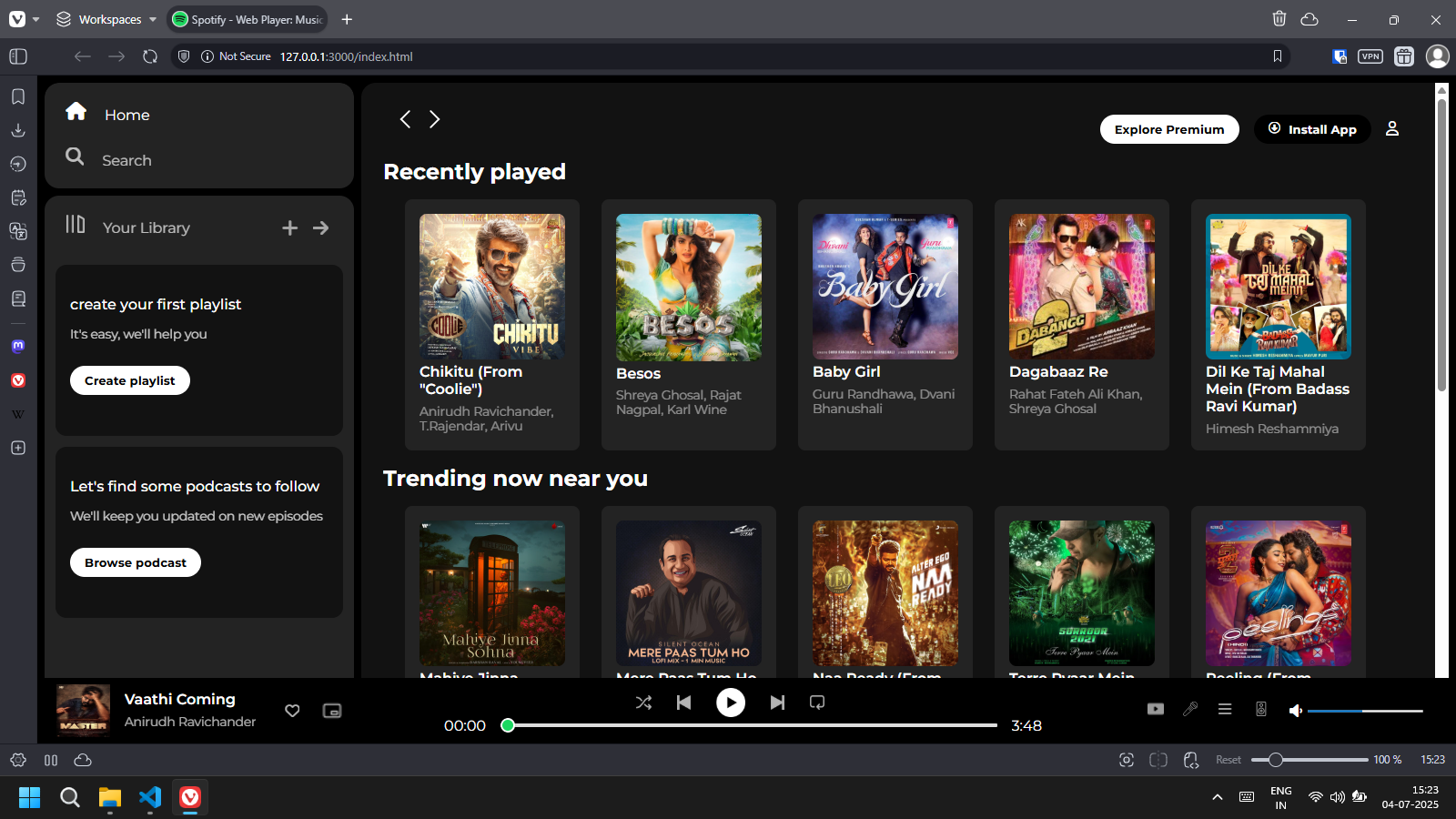Enable shuffle playback

pos(643,703)
